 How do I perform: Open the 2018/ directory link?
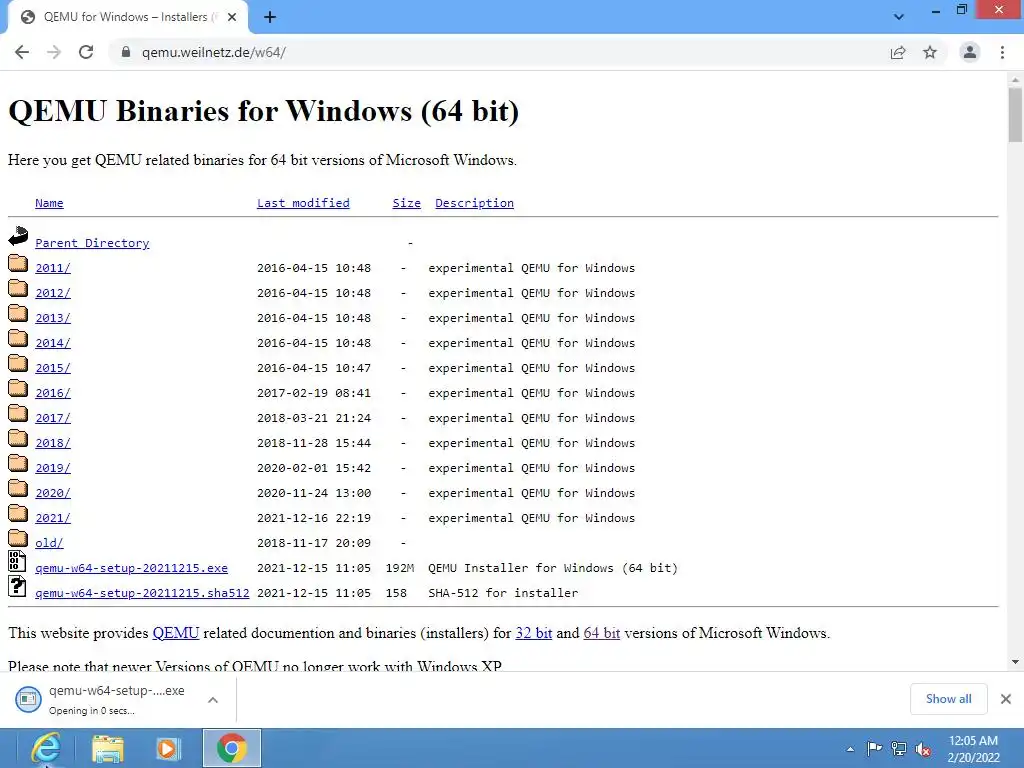click(x=53, y=443)
